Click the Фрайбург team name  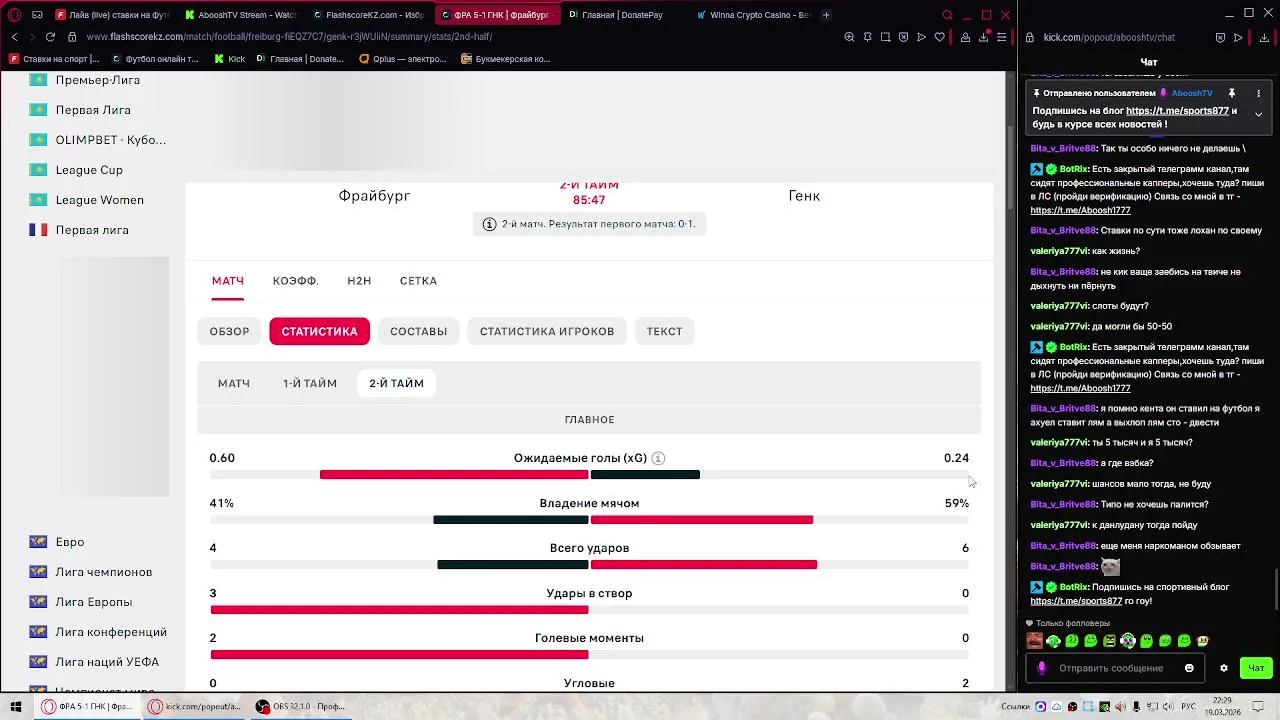pyautogui.click(x=374, y=196)
